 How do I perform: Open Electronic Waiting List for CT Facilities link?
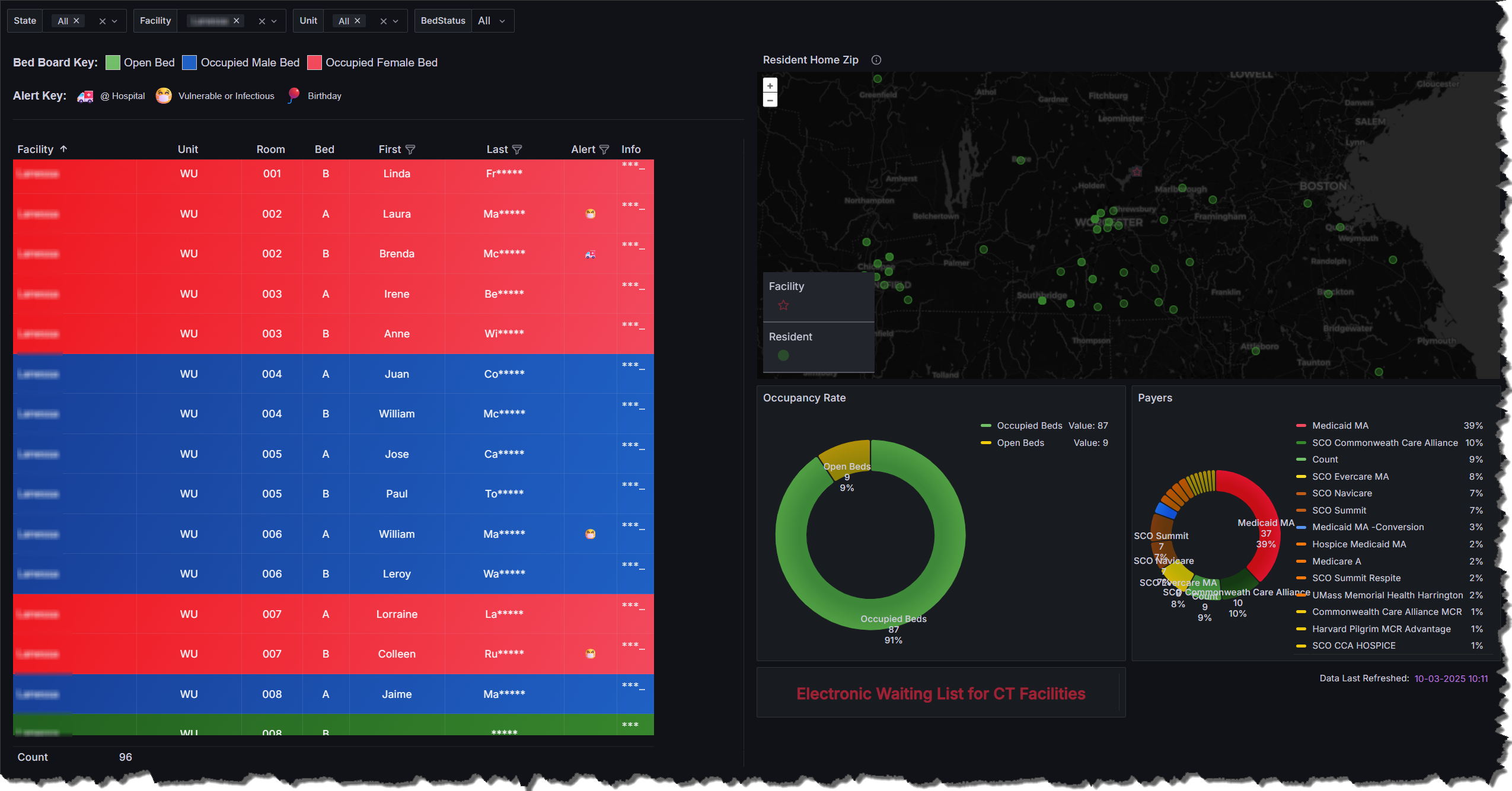click(940, 694)
